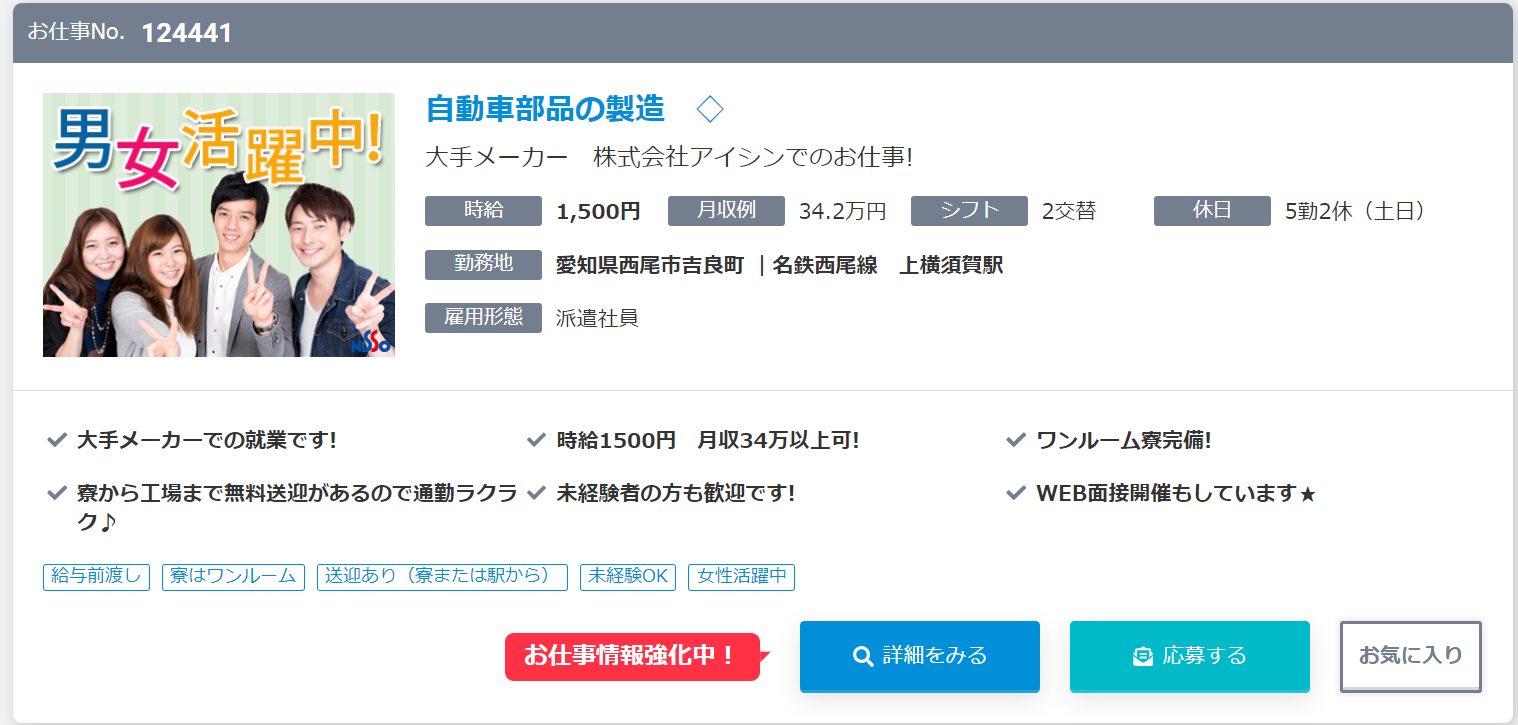Click the checkmark beside 大手メーカーでの就業です!
Viewport: 1518px width, 725px height.
[x=57, y=440]
